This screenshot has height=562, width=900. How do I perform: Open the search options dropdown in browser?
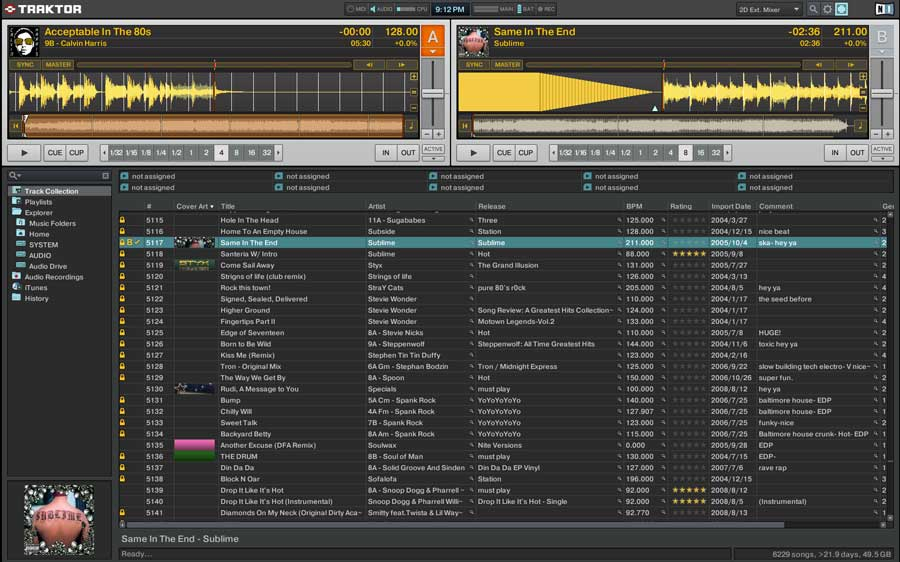pyautogui.click(x=15, y=176)
